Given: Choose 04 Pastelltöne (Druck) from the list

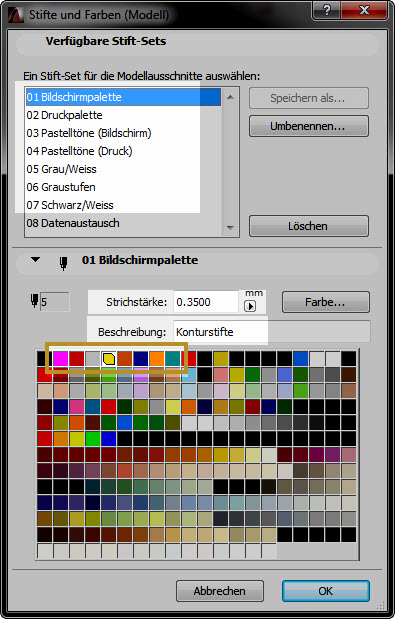Looking at the screenshot, I should pyautogui.click(x=123, y=151).
